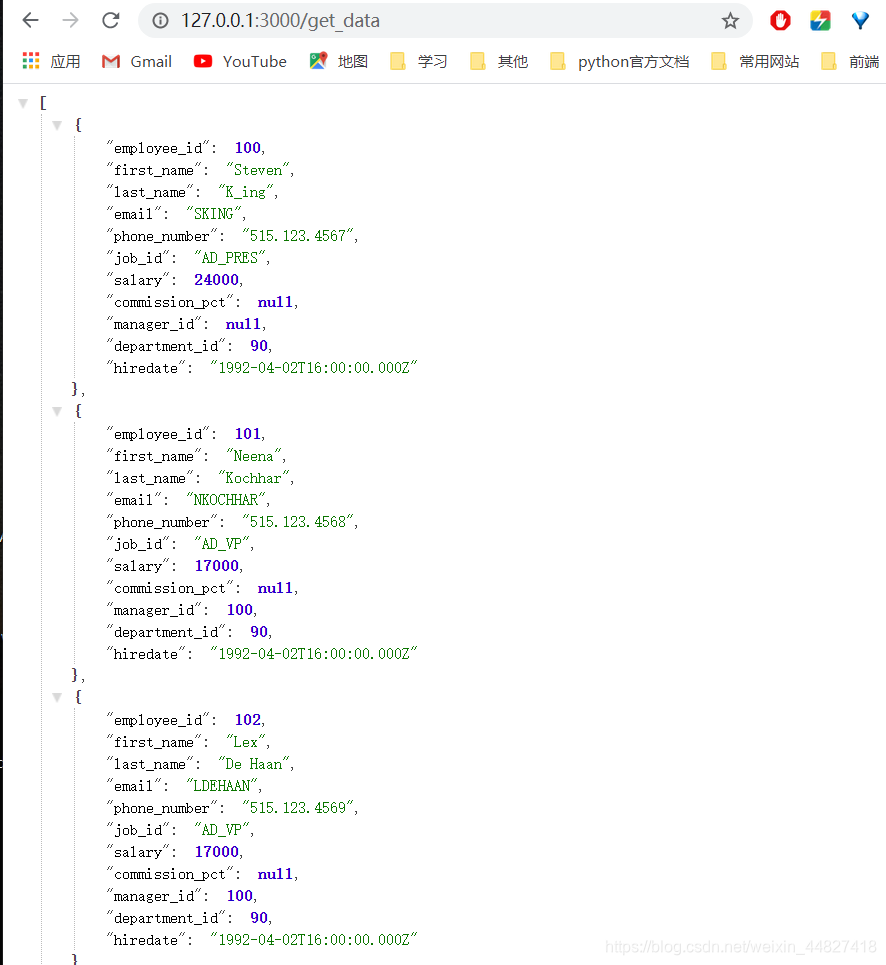Viewport: 886px width, 965px height.
Task: Click the first_name value "Steven"
Action: 258,170
